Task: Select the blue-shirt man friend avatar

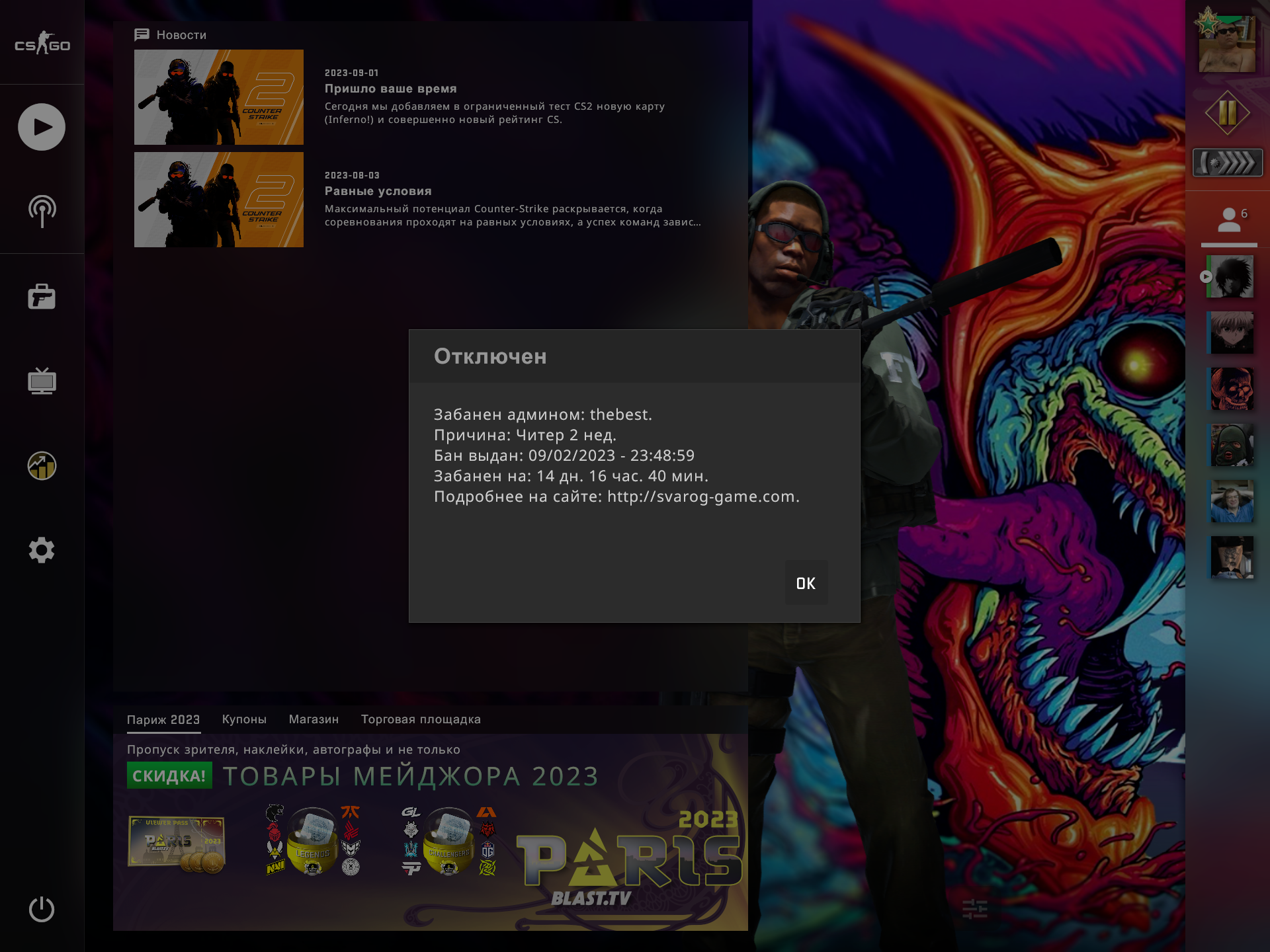Action: pos(1230,502)
